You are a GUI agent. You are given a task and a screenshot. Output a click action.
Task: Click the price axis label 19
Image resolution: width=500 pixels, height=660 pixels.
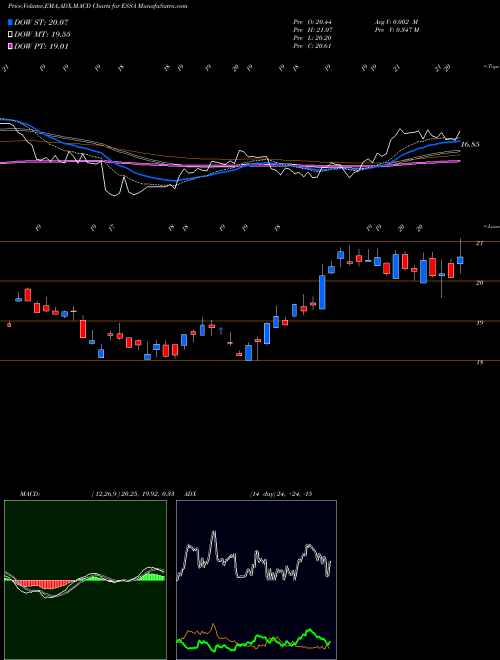pyautogui.click(x=479, y=323)
